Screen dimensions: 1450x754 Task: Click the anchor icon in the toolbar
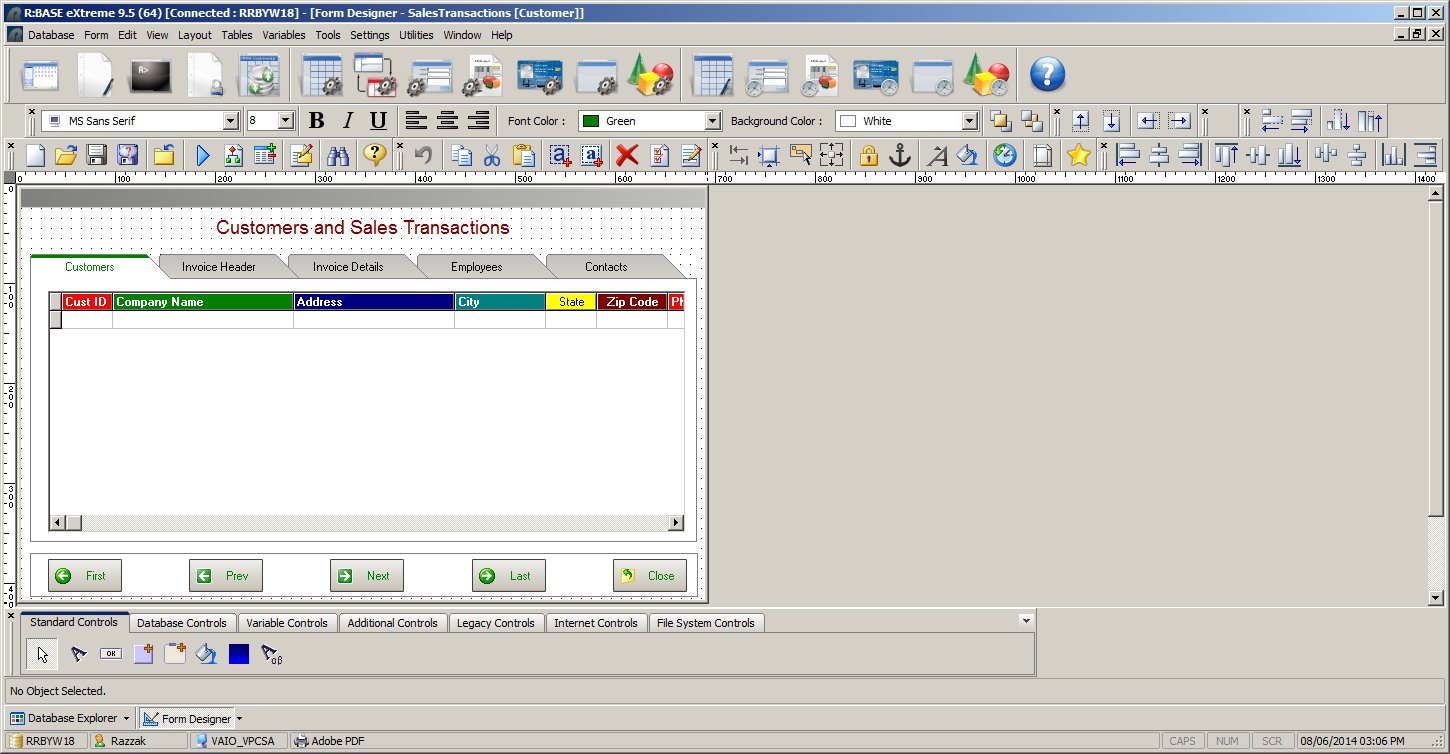click(x=900, y=155)
